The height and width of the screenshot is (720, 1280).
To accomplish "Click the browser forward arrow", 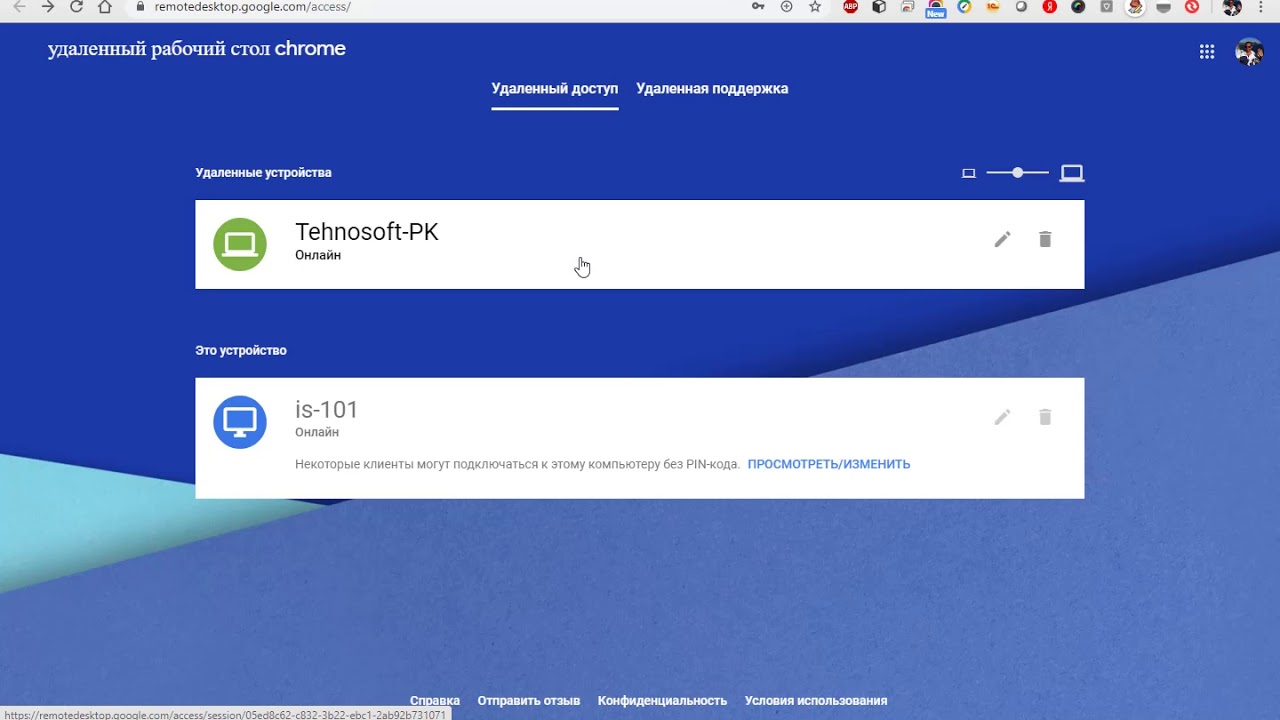I will coord(48,7).
